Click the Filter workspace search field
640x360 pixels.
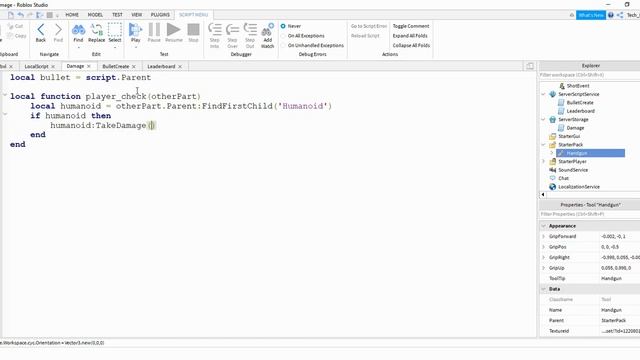pyautogui.click(x=589, y=75)
